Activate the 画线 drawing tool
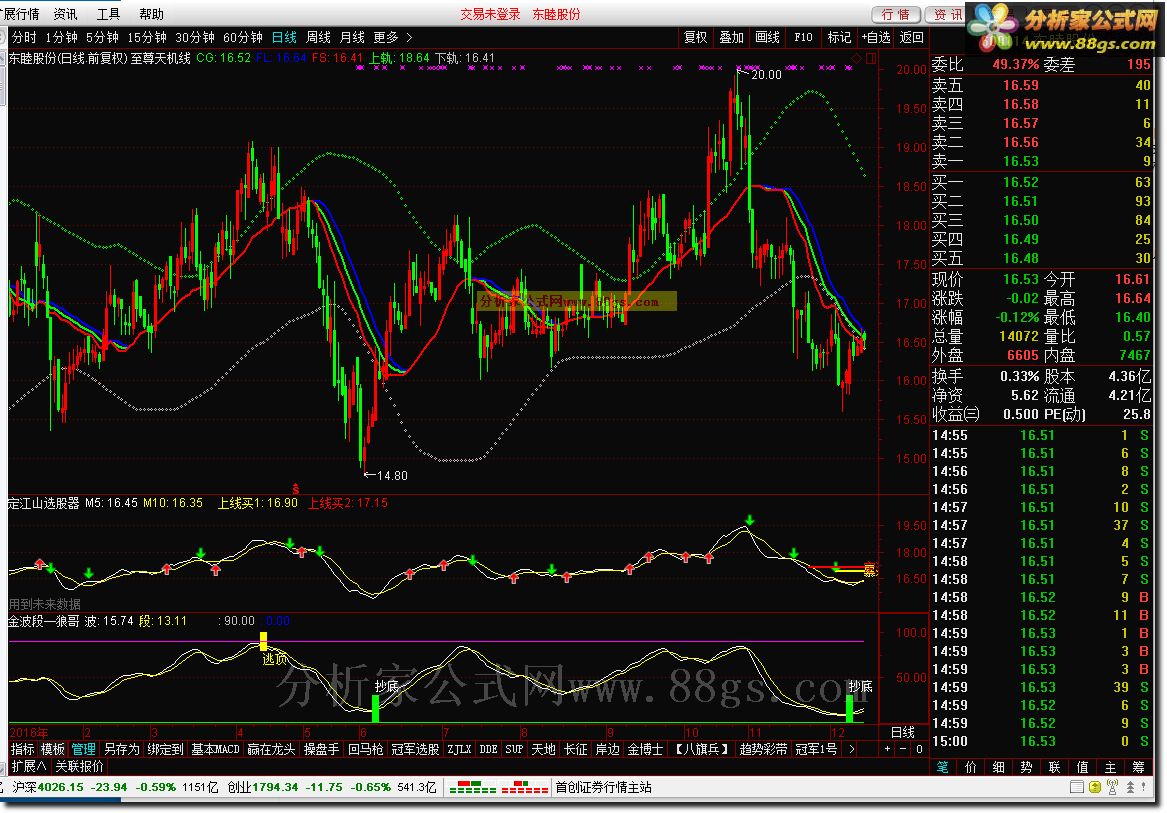 click(767, 37)
